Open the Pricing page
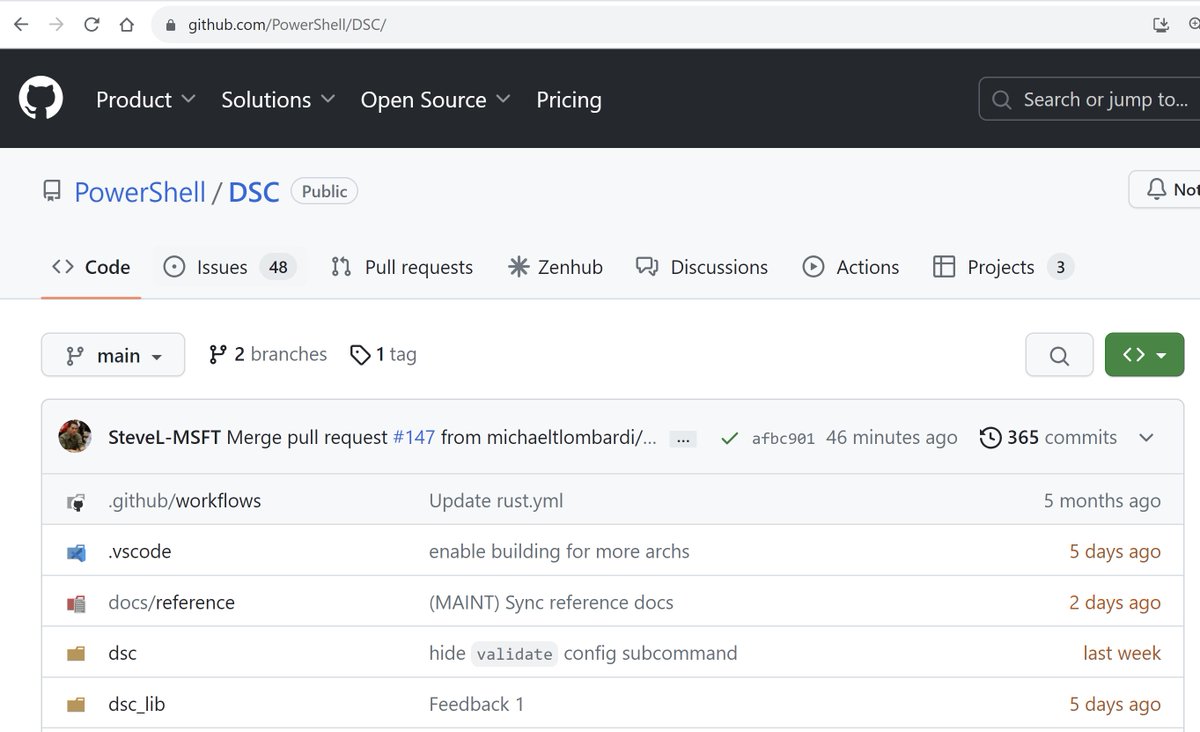 coord(569,100)
